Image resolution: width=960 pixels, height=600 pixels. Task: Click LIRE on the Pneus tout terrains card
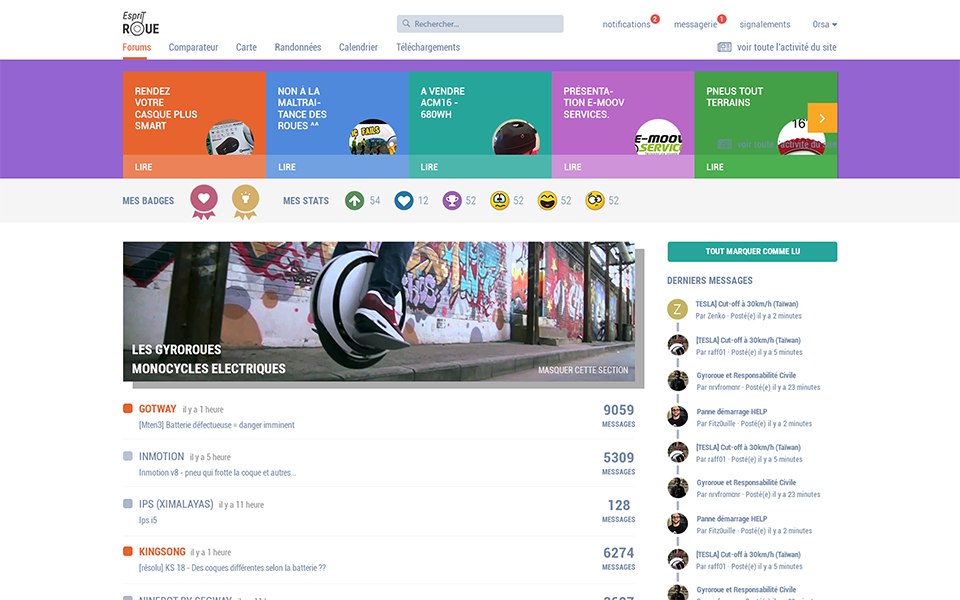coord(715,167)
